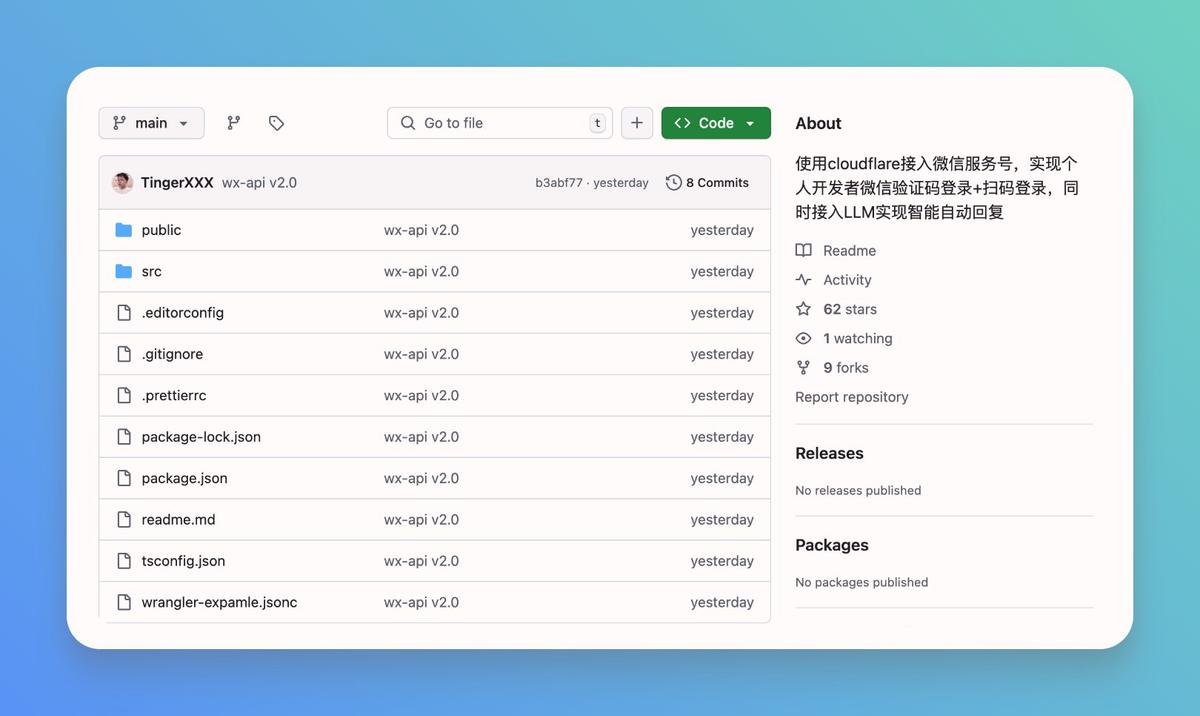The image size is (1200, 716).
Task: Open the .editorconfig file
Action: point(183,313)
